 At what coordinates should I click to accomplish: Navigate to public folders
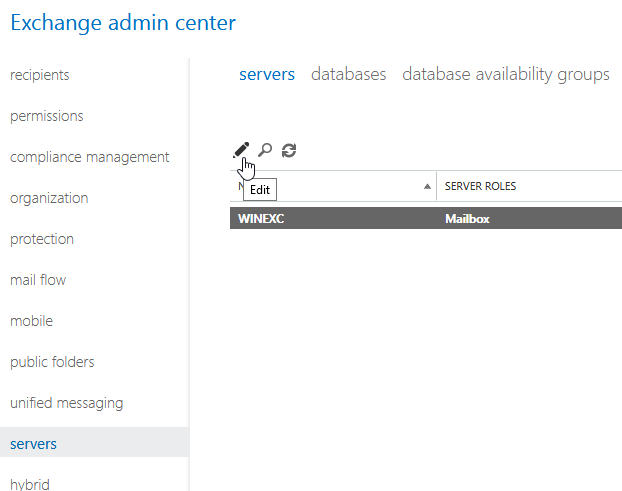(x=52, y=362)
